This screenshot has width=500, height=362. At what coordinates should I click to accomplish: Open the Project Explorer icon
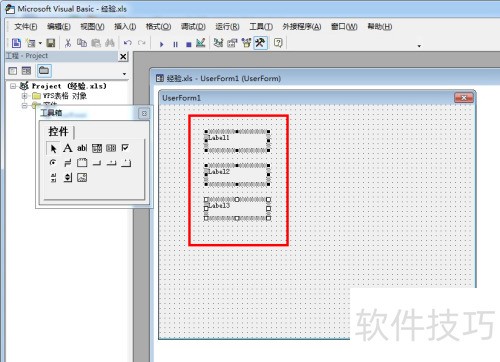pyautogui.click(x=218, y=43)
